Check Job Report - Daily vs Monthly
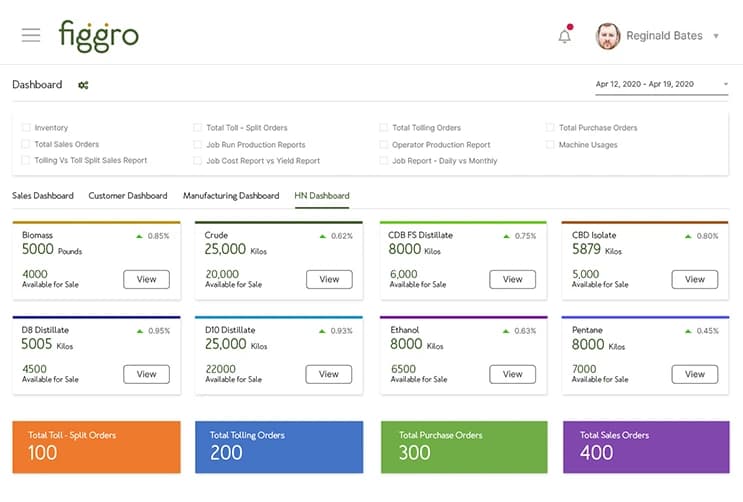This screenshot has height=502, width=743. tap(383, 161)
